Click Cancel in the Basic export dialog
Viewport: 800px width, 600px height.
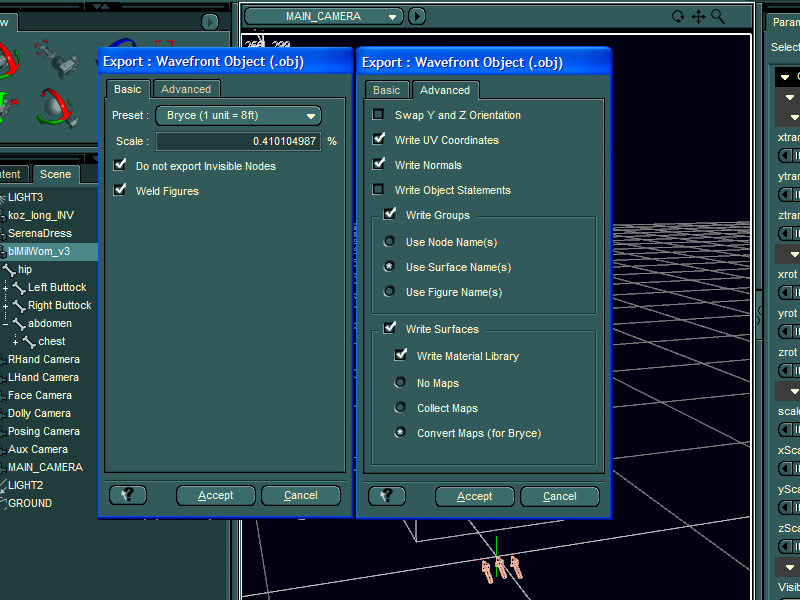(301, 495)
